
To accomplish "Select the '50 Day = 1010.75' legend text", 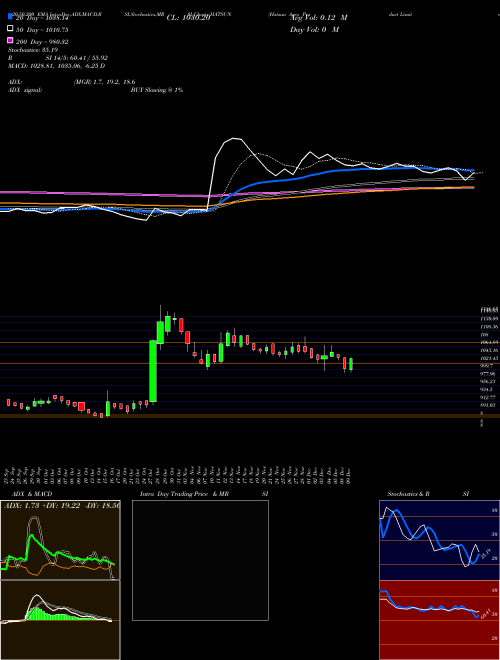I will [41, 30].
